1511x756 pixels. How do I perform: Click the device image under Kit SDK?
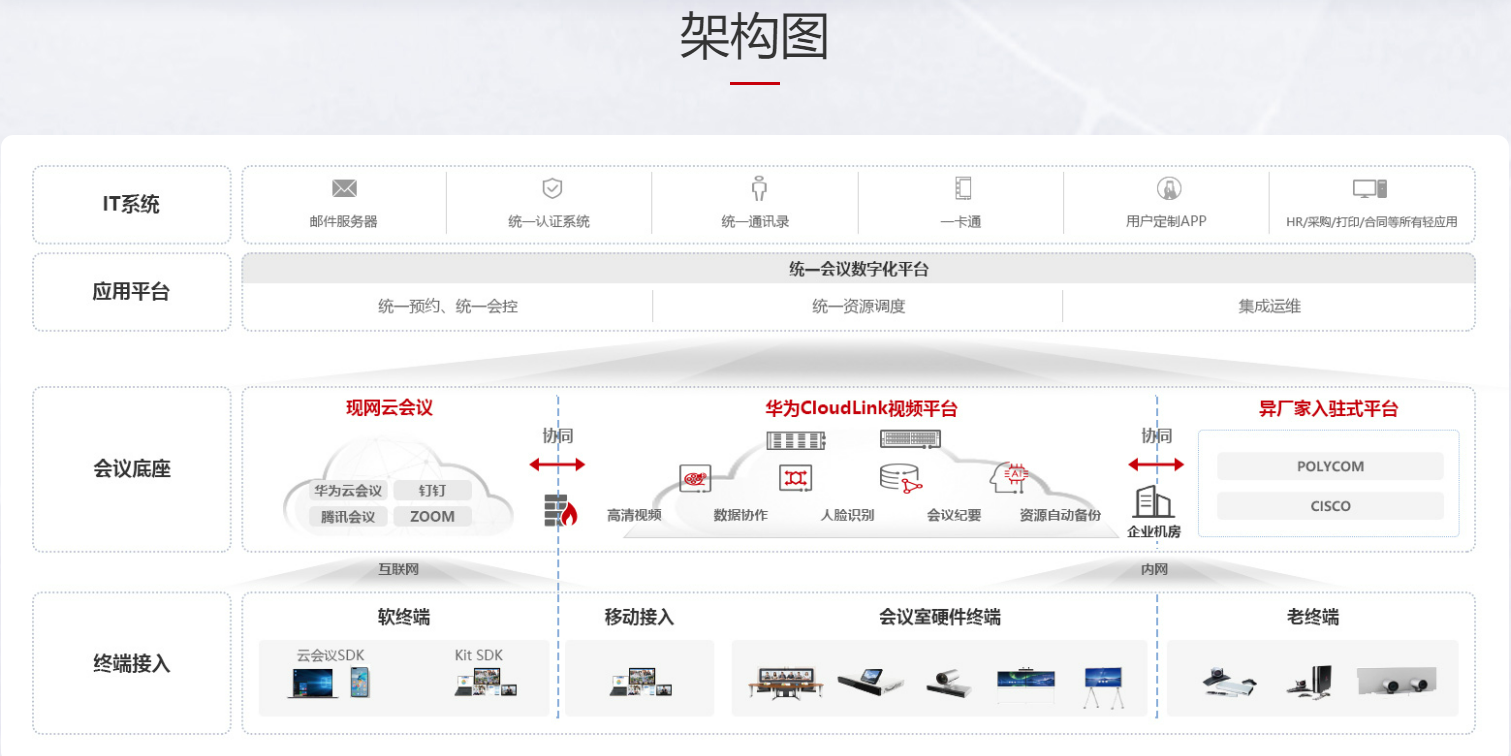[485, 683]
